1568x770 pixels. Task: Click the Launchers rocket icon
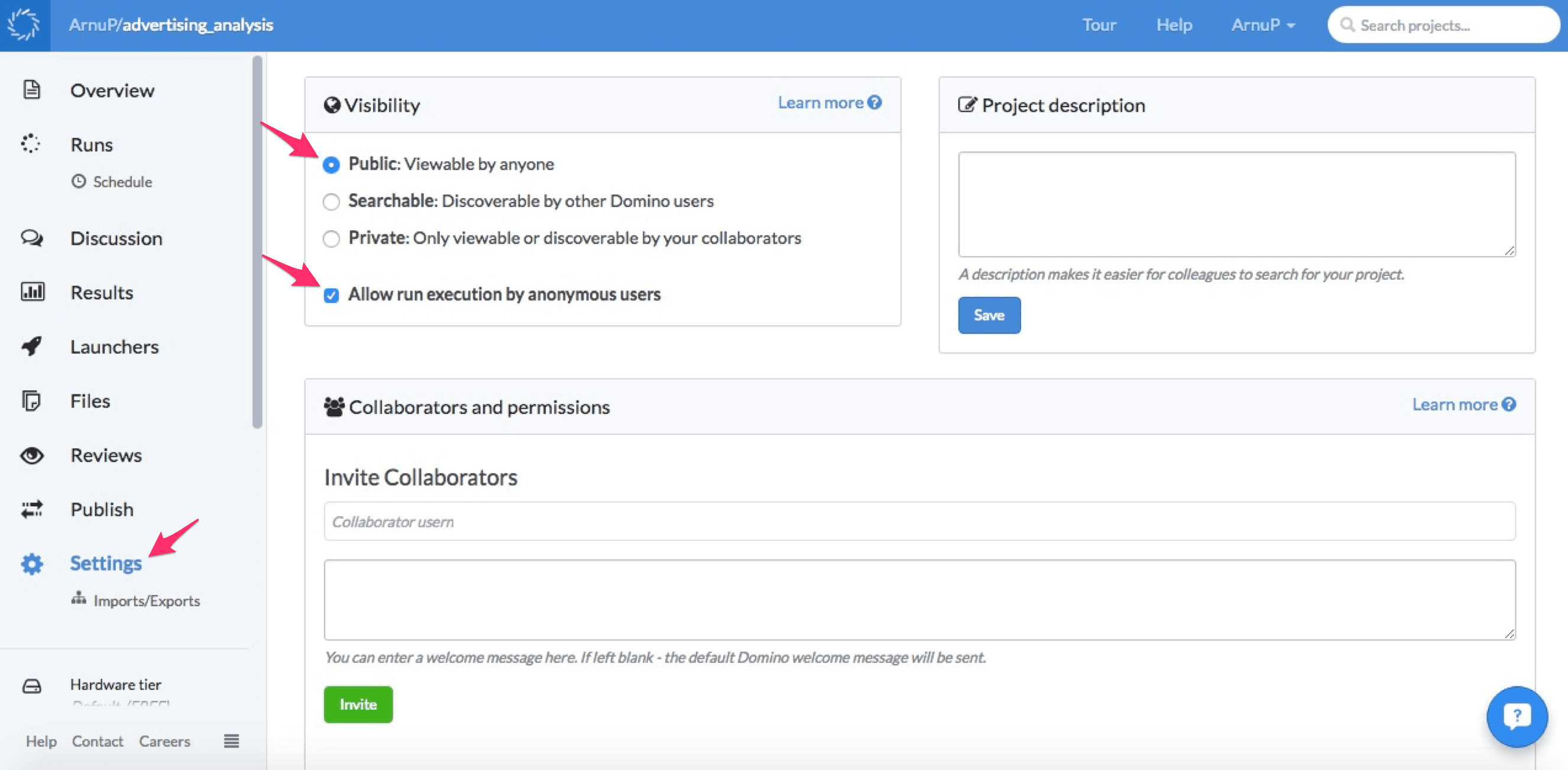(x=32, y=346)
